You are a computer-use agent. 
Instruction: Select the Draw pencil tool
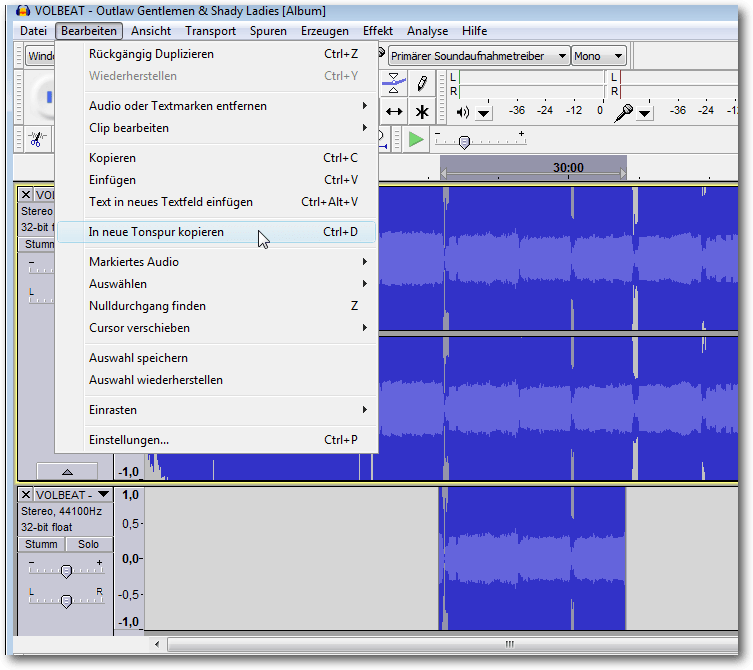(x=422, y=84)
